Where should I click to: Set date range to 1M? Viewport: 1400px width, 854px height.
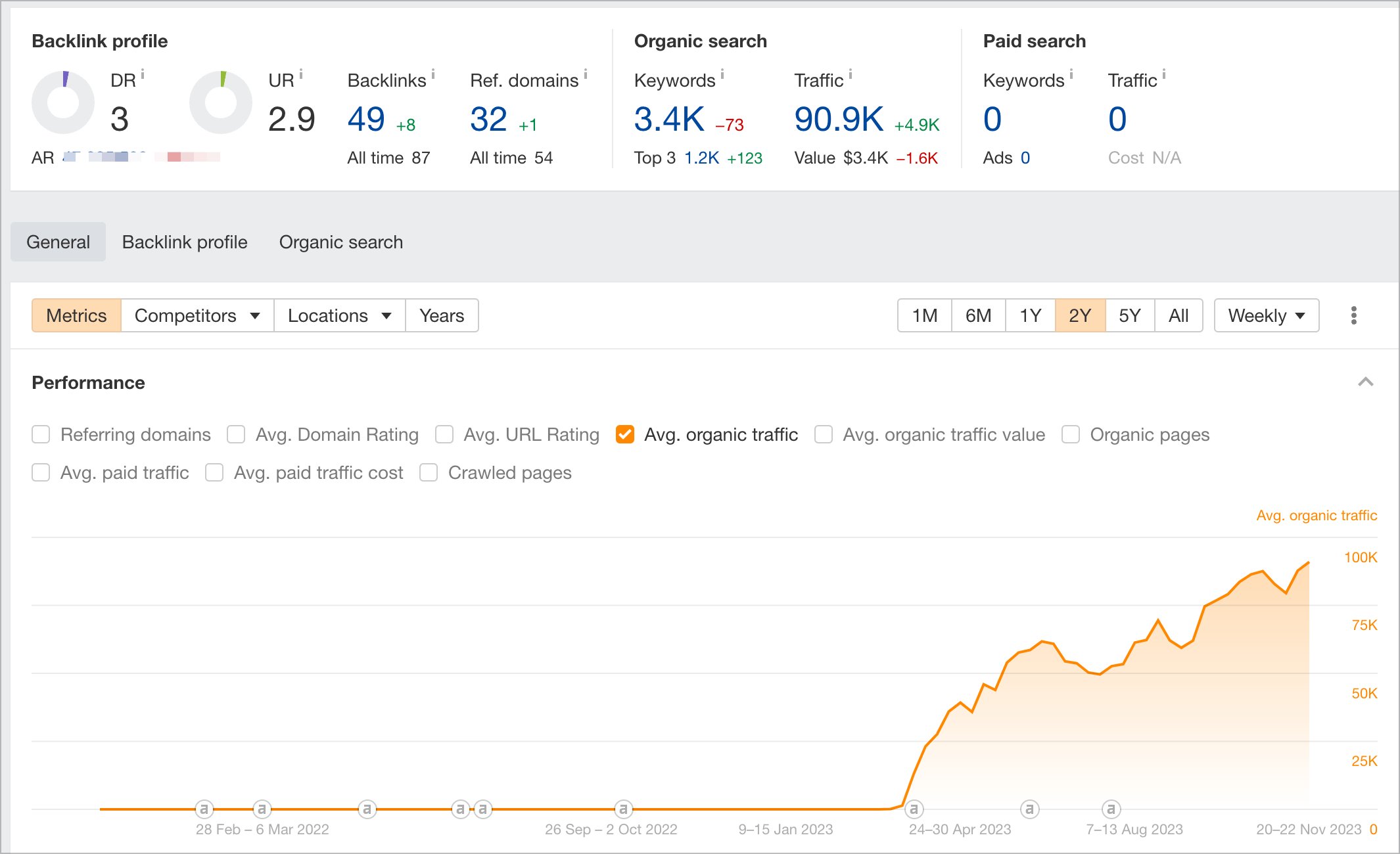pos(925,315)
